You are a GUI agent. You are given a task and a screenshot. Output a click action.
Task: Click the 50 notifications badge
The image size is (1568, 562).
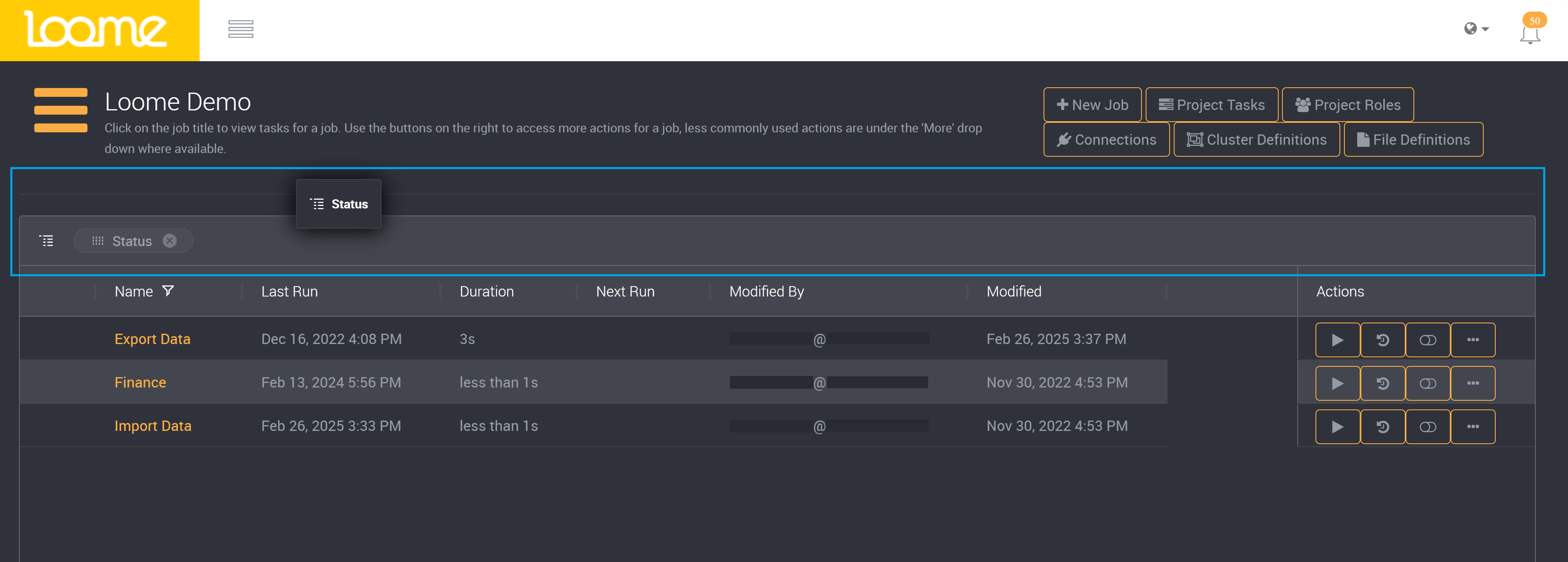pos(1535,20)
